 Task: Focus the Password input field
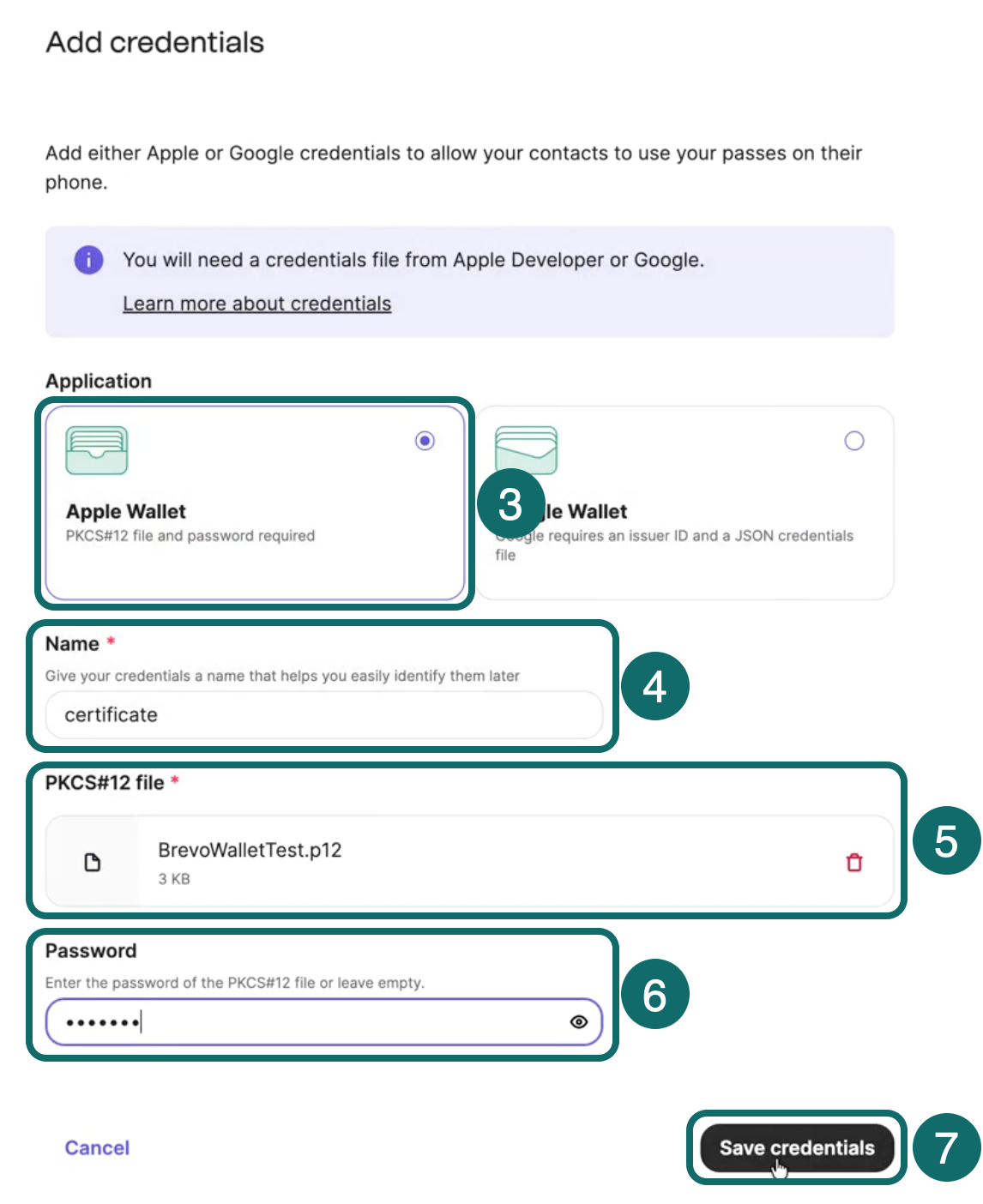click(x=323, y=1022)
